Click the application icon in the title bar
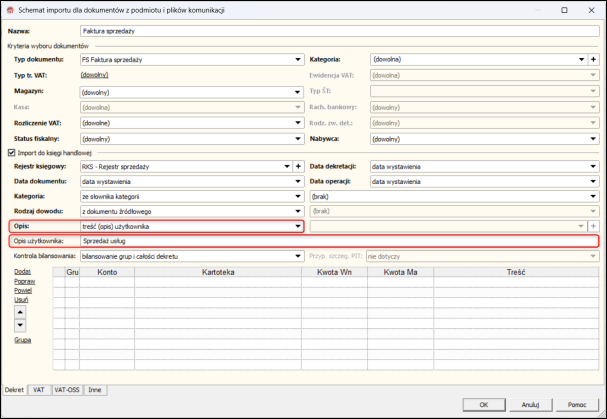The image size is (607, 419). point(10,10)
